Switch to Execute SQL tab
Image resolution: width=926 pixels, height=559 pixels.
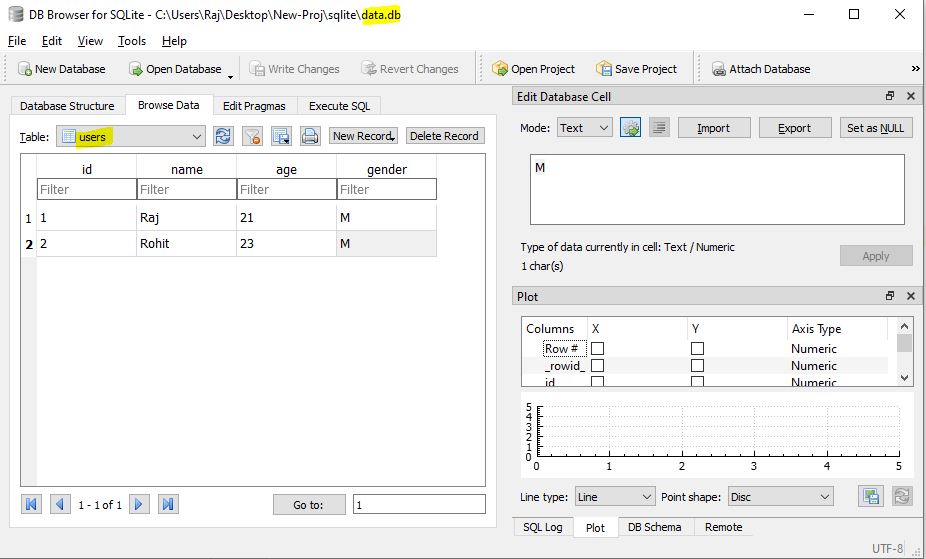(339, 106)
